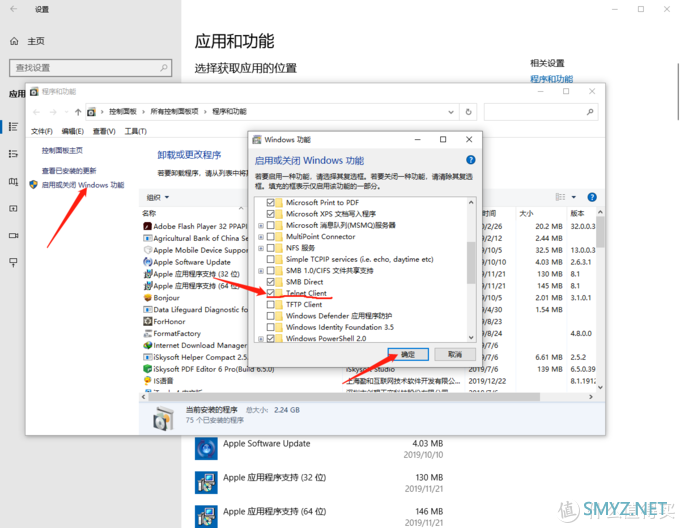Open the 查看(V) menu

104,131
